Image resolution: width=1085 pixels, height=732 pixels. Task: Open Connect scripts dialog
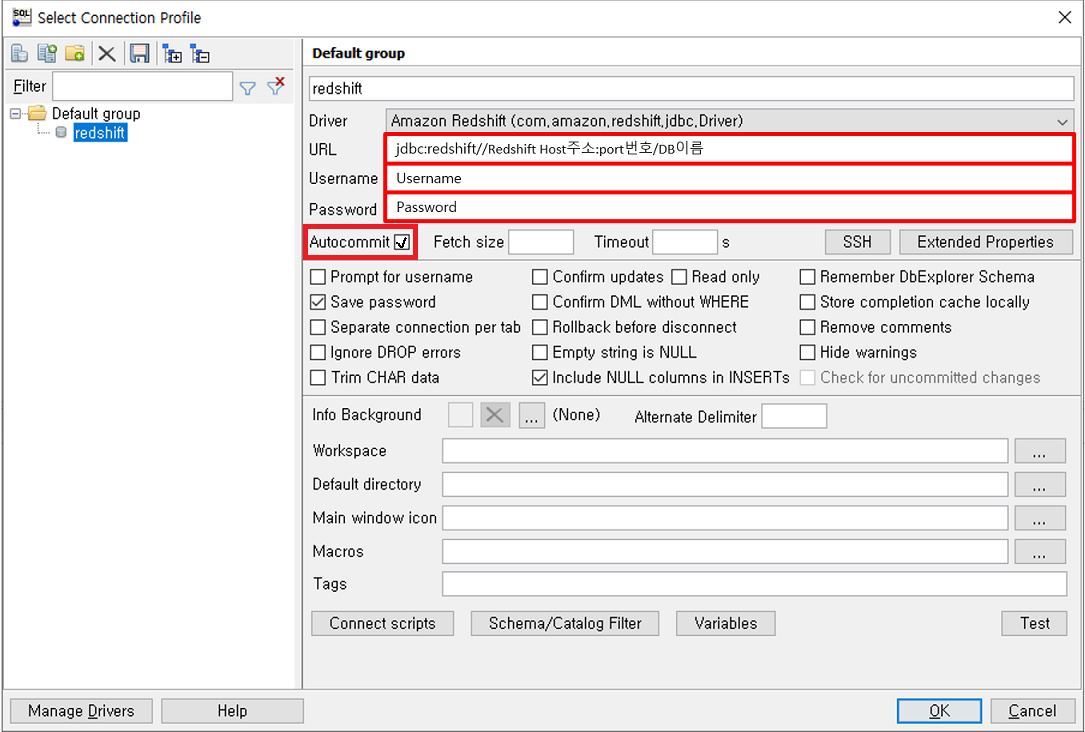click(382, 623)
